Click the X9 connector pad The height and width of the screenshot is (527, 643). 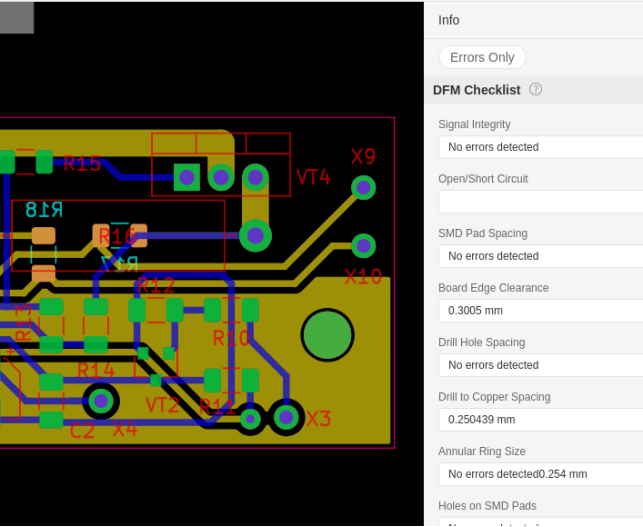[364, 186]
